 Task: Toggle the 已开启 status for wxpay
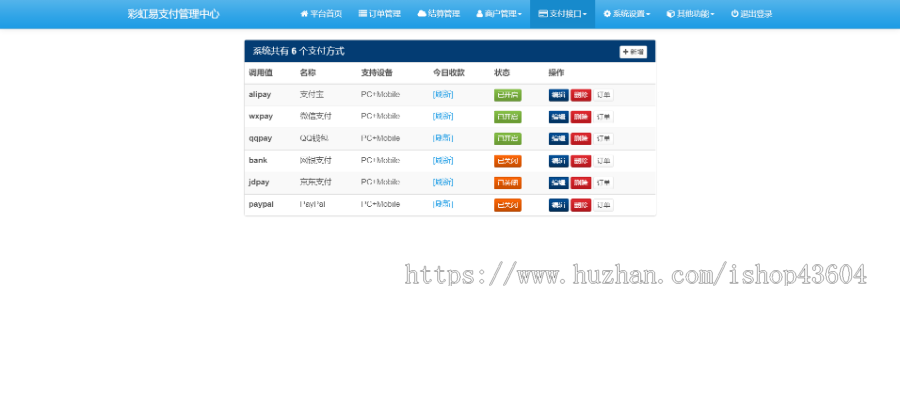[507, 117]
